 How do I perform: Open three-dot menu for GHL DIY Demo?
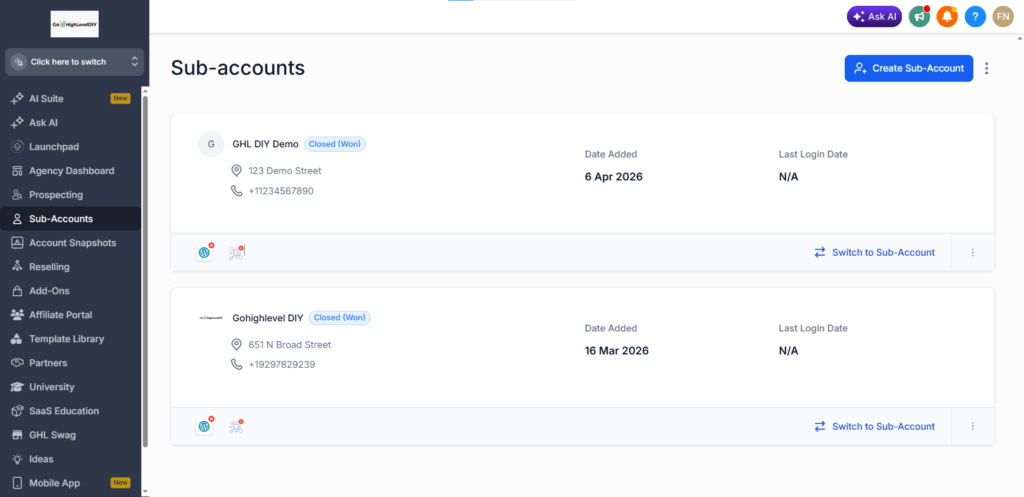(972, 252)
